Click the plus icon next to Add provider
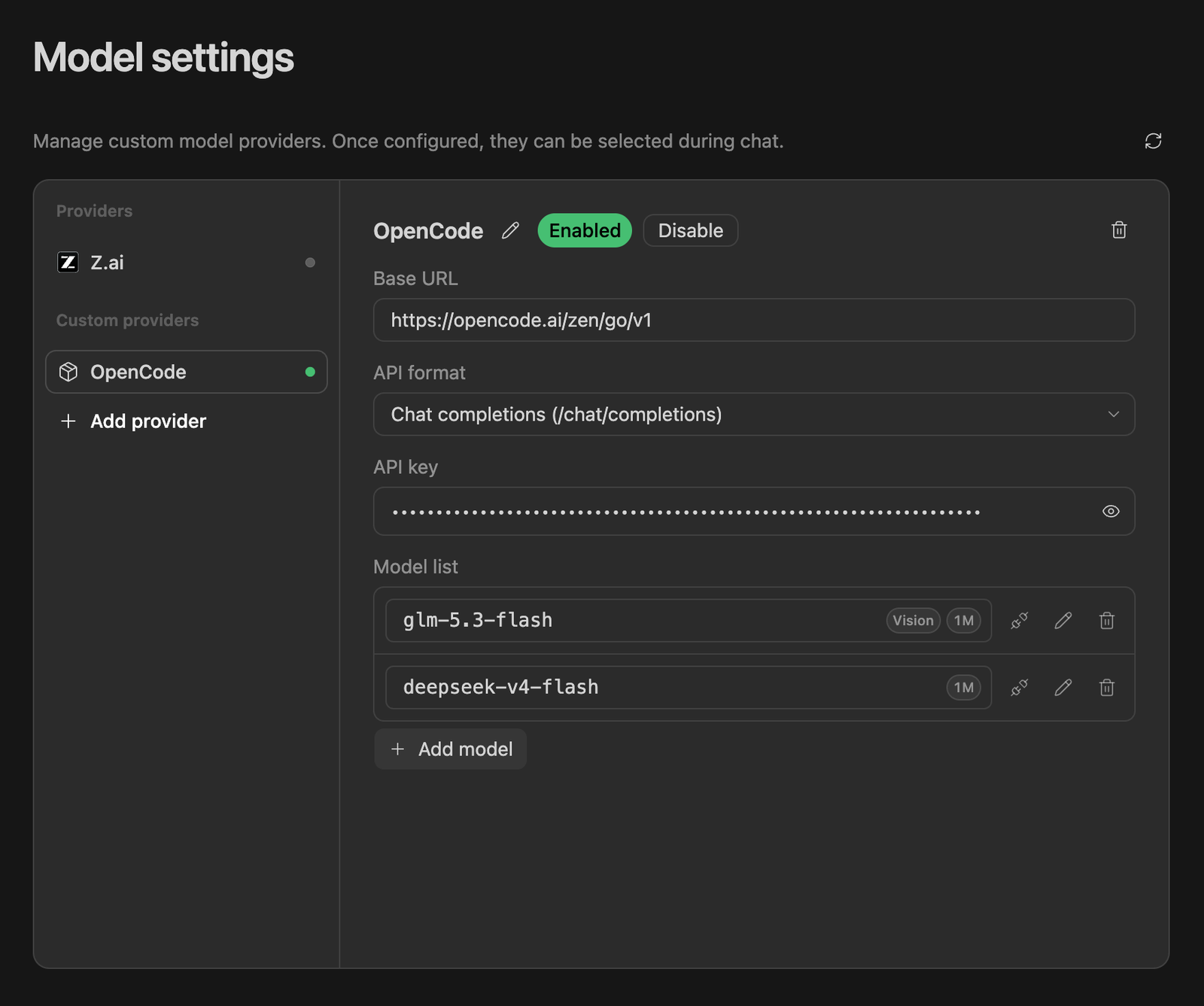 pyautogui.click(x=68, y=421)
